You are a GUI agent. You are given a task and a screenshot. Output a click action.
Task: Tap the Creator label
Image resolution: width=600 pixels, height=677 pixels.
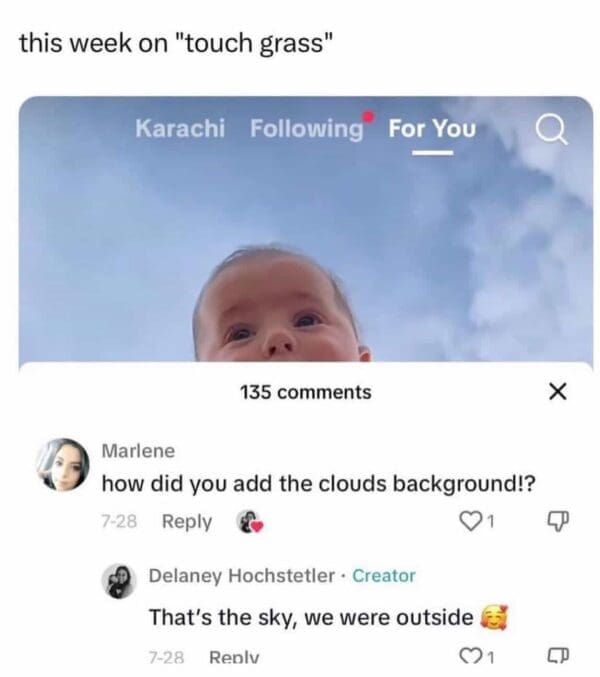pyautogui.click(x=384, y=576)
